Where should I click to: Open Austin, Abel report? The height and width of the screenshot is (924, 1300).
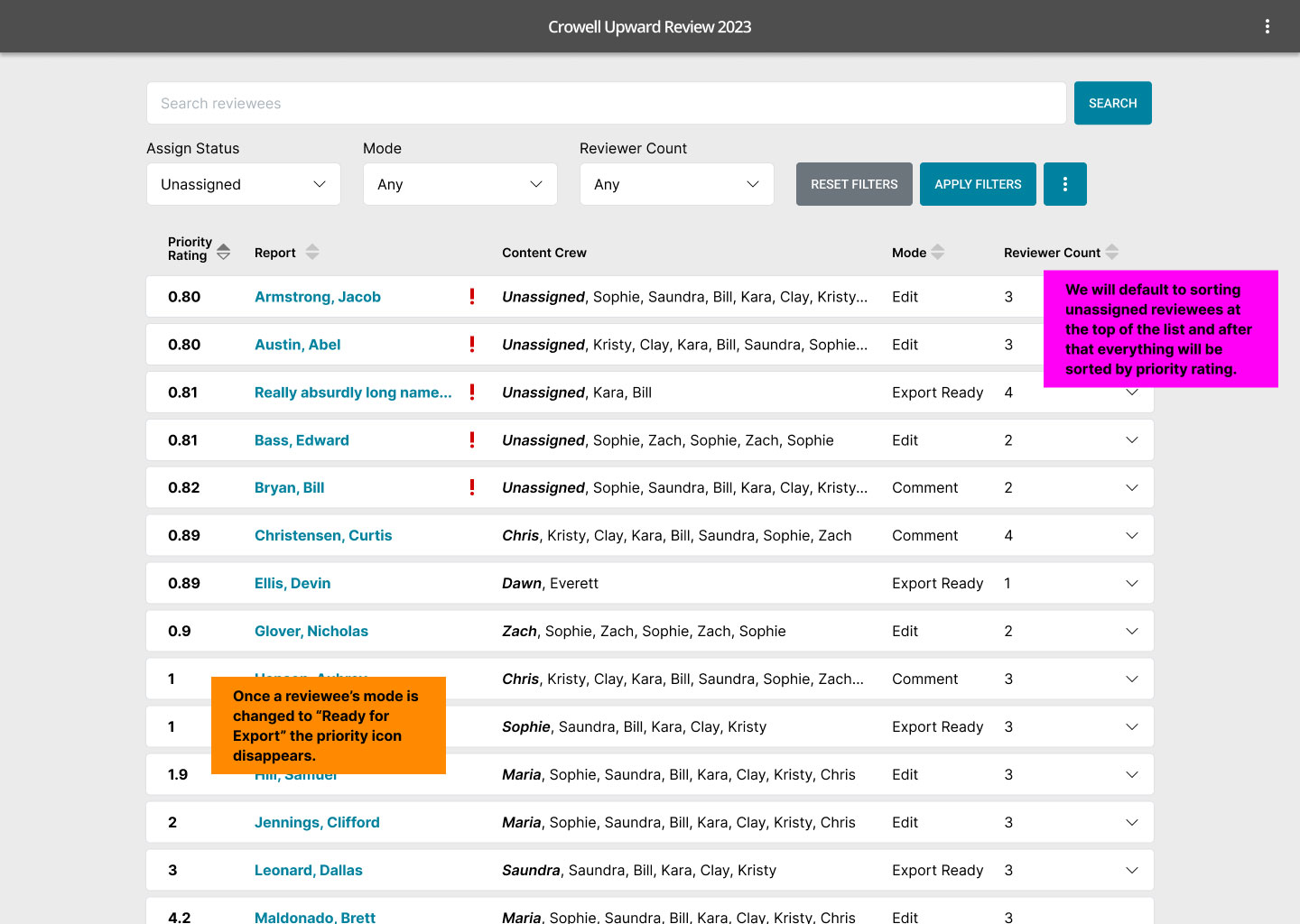coord(298,345)
